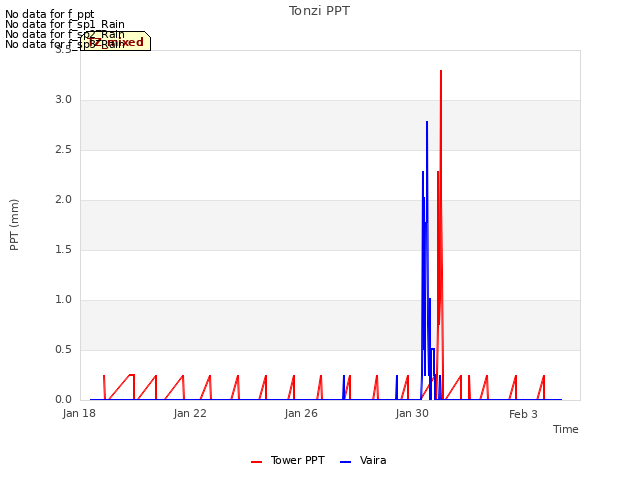Toggle the Tower PPT legend entry
The height and width of the screenshot is (480, 640).
288,460
